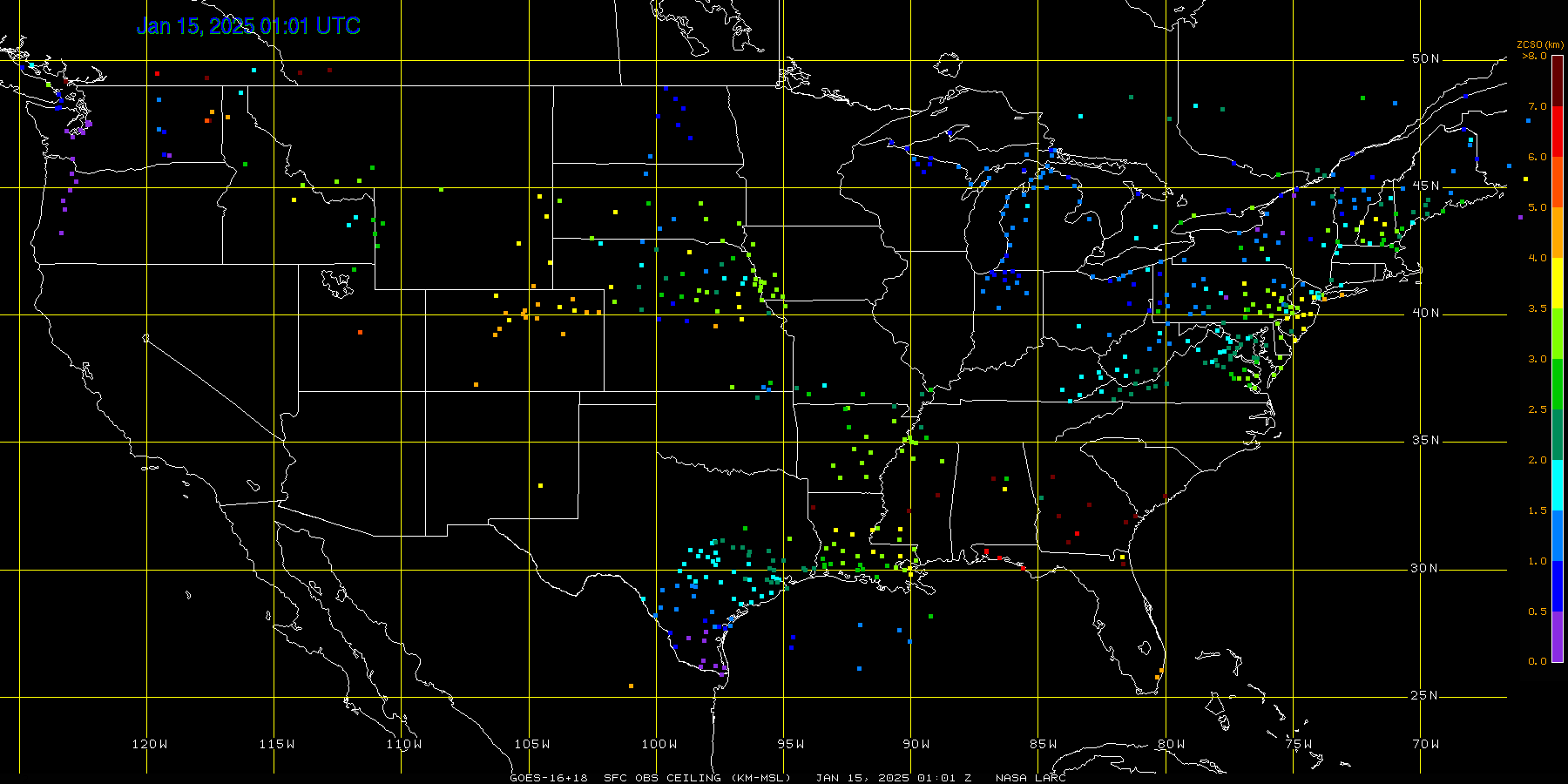Click the '4.0' legend label
This screenshot has width=1568, height=784.
coord(1538,258)
